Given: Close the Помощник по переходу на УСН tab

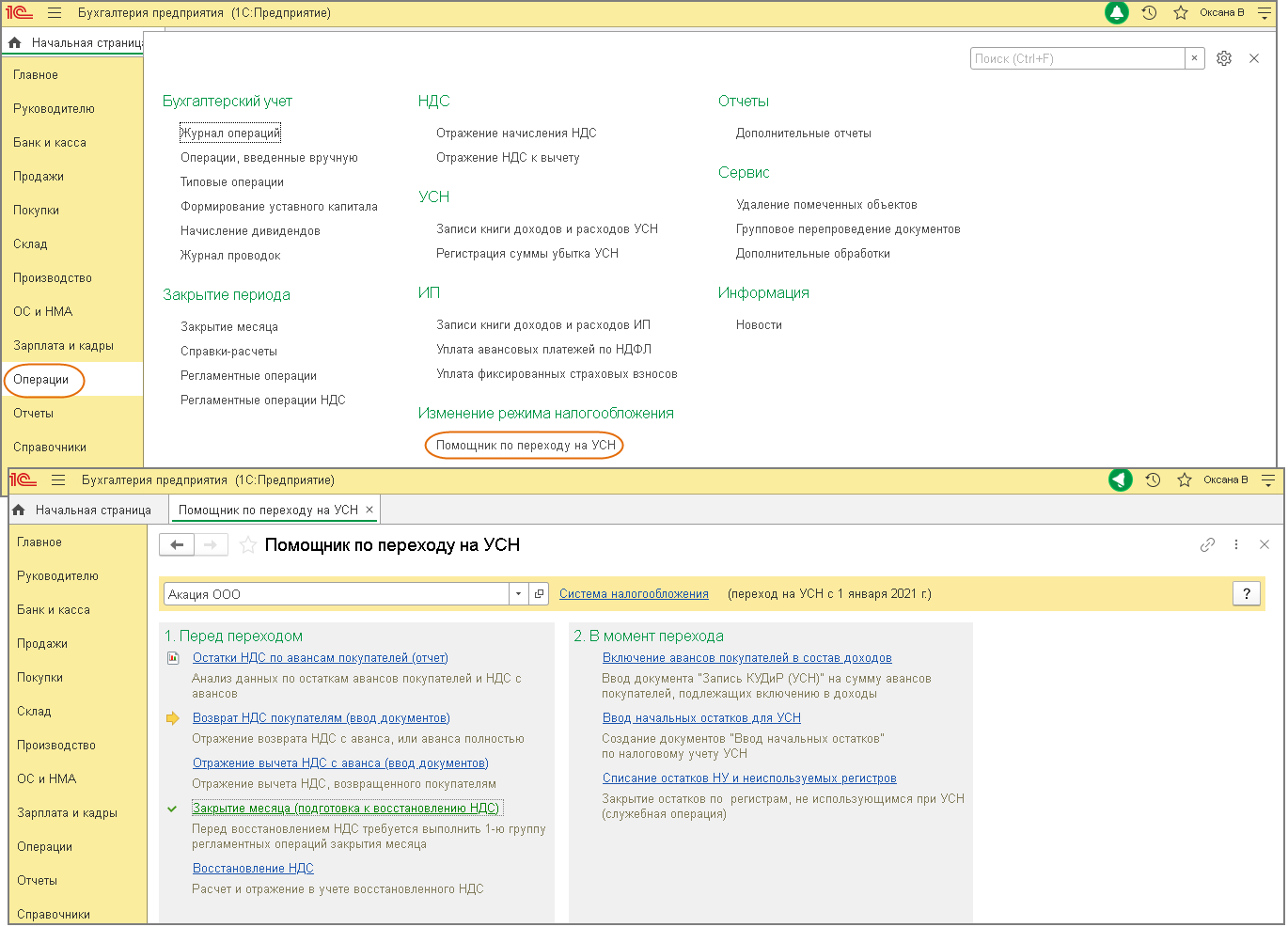Looking at the screenshot, I should tap(369, 510).
